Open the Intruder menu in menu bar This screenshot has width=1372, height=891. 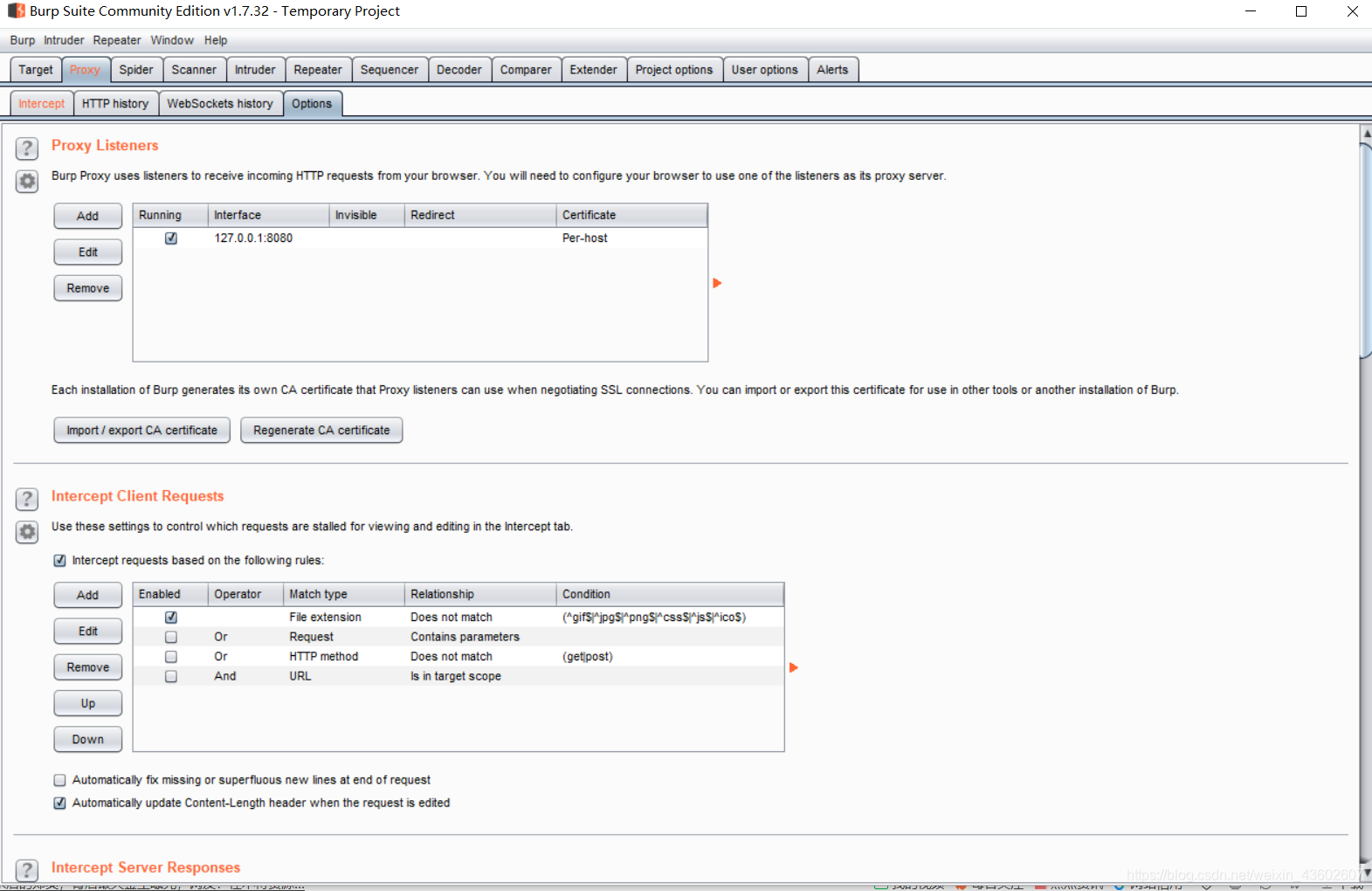64,40
